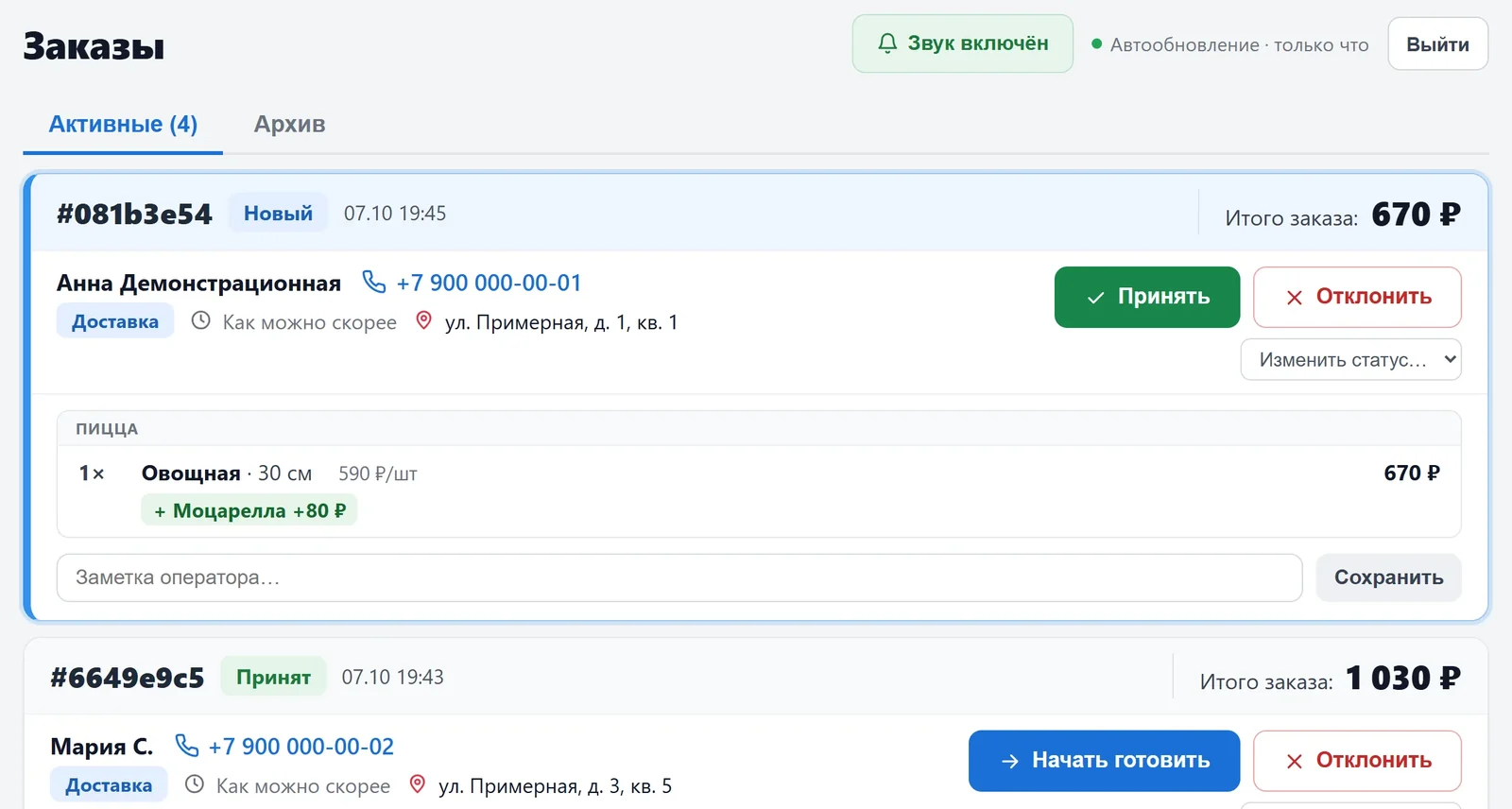
Task: Click the Новый status badge
Action: [x=278, y=213]
